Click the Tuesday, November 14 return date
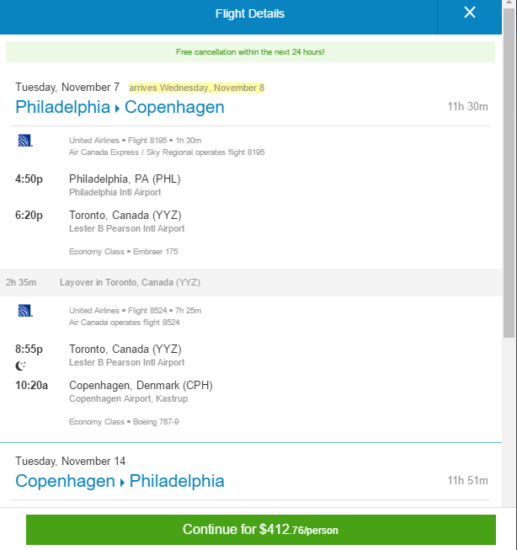 [x=70, y=461]
